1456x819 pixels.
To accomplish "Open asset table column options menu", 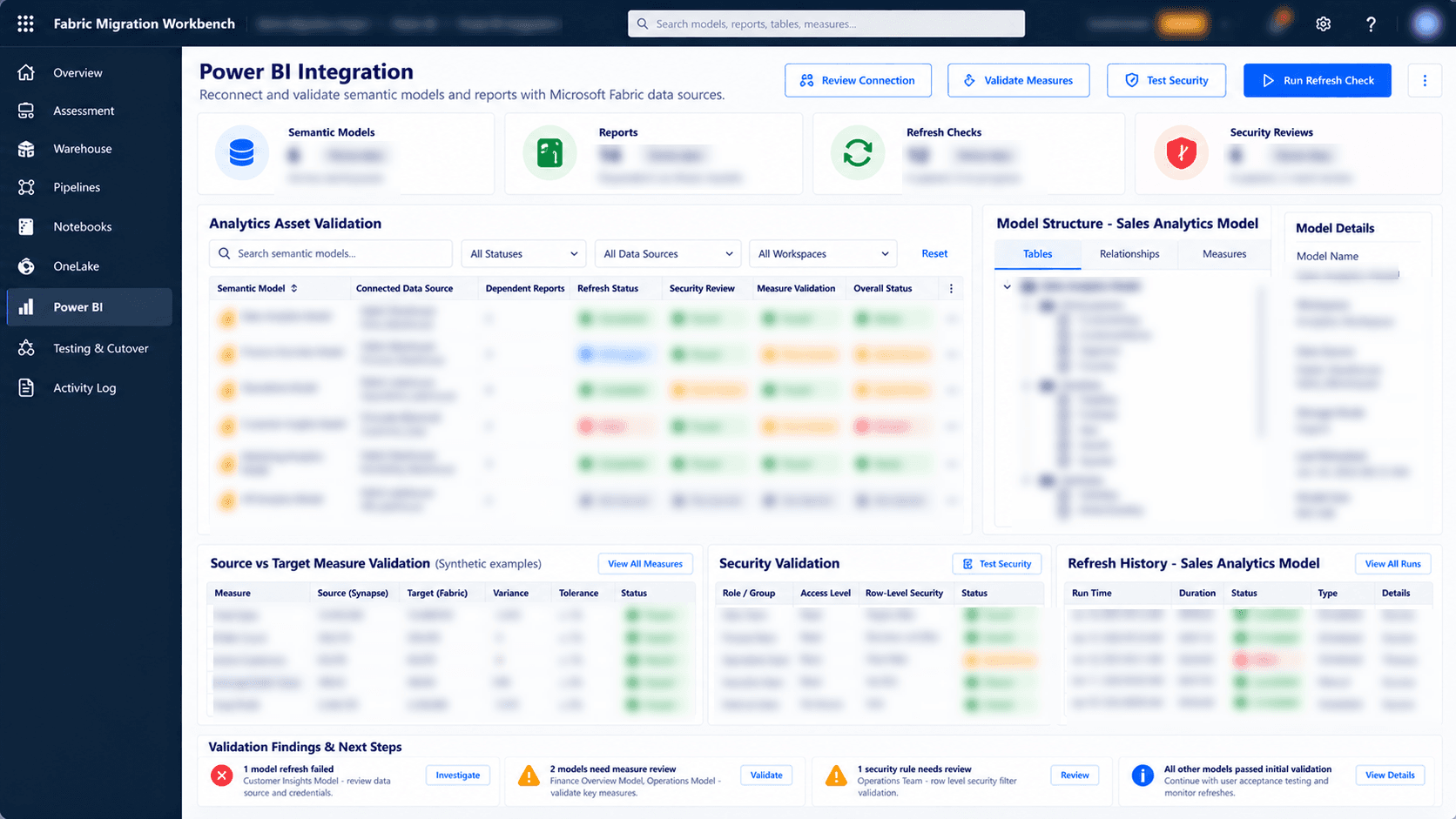I will pos(951,288).
